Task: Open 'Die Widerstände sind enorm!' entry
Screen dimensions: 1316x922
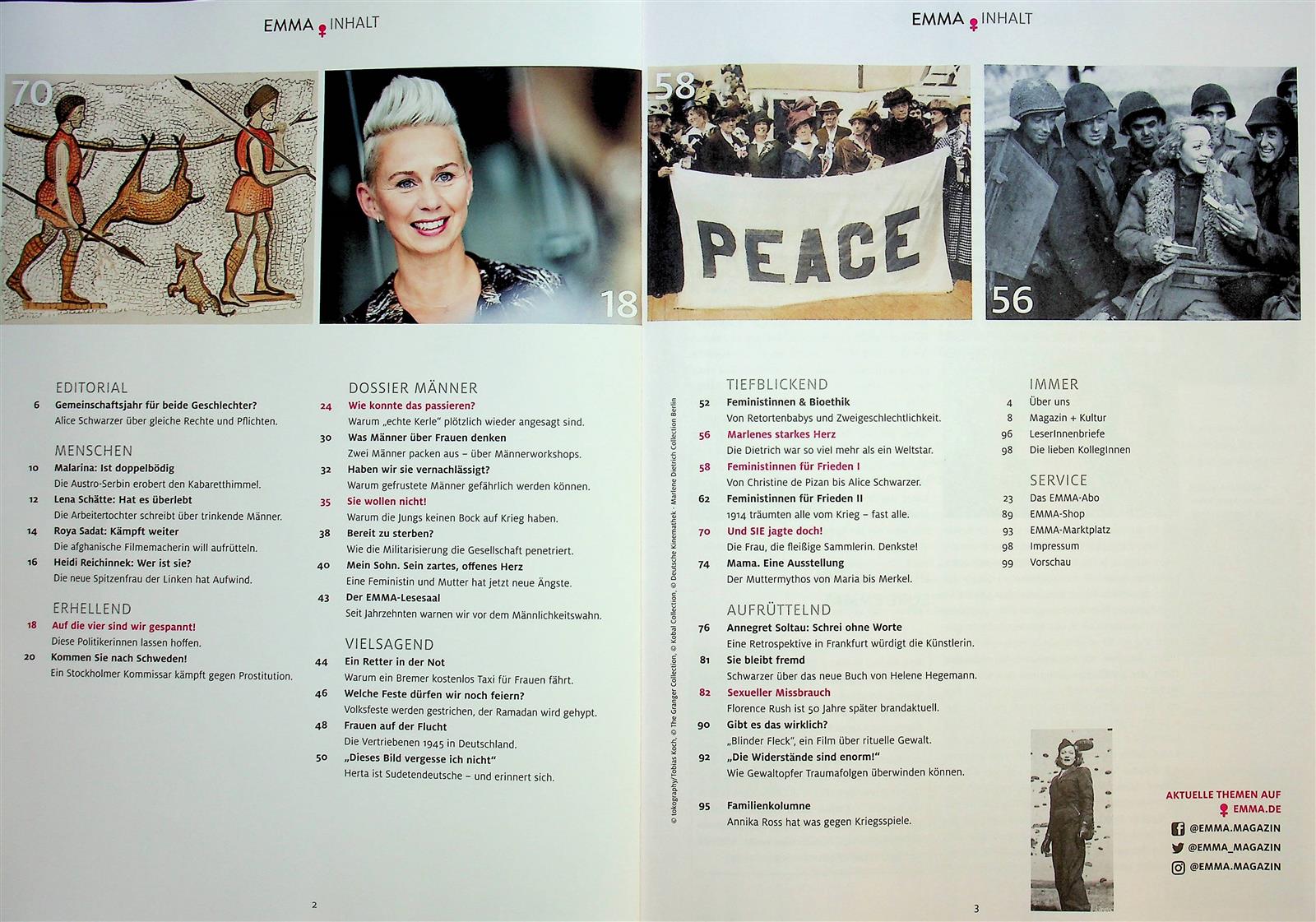Action: point(804,757)
